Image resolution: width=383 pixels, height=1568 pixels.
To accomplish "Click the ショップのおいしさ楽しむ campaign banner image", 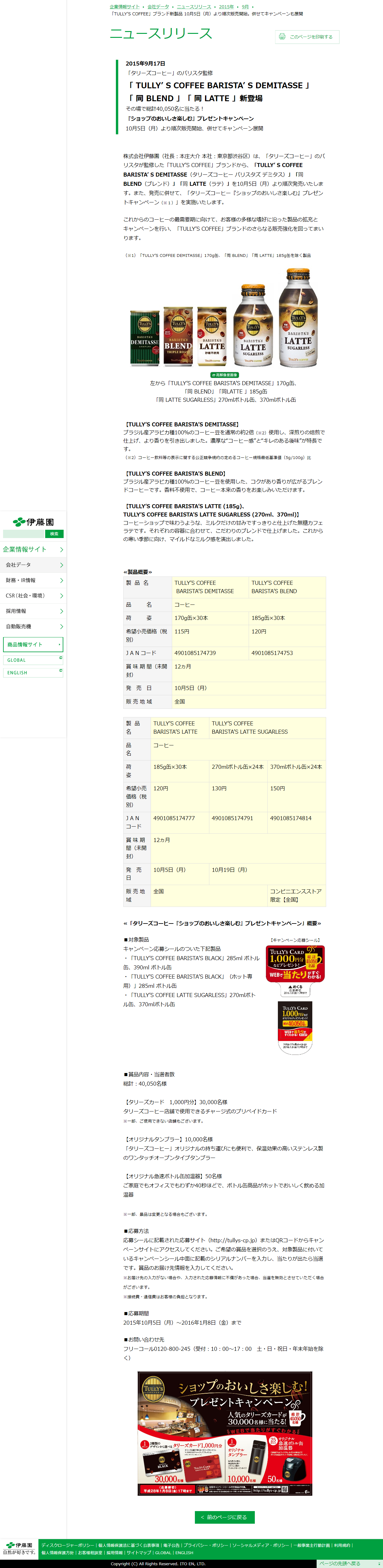I will pyautogui.click(x=224, y=1433).
